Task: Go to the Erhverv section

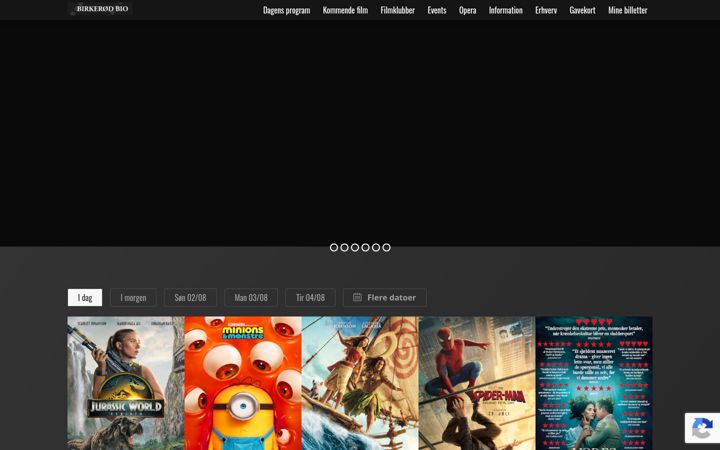Action: click(x=546, y=10)
